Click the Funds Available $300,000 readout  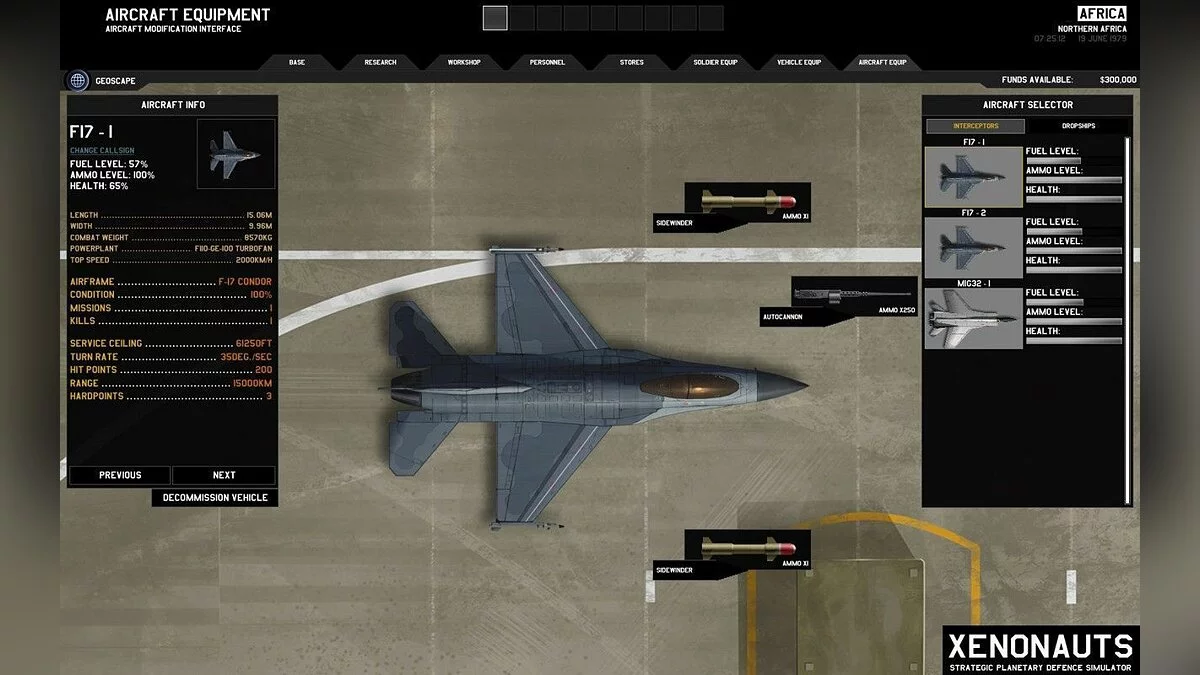tap(1069, 80)
